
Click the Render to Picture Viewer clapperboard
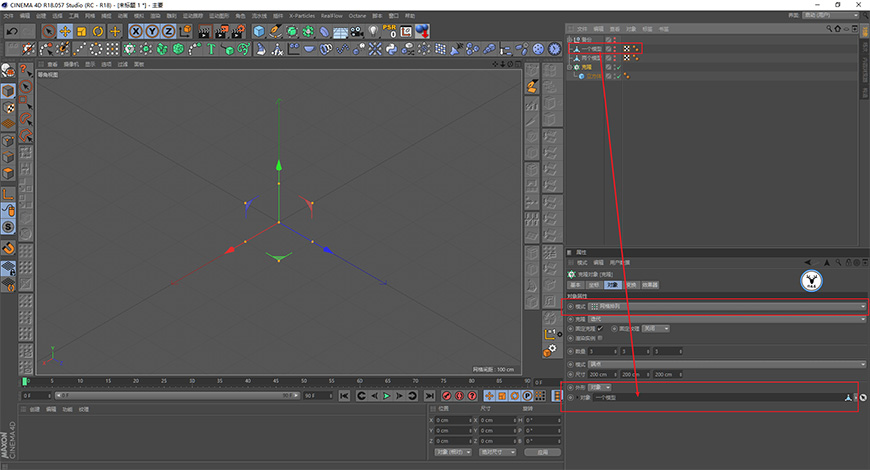coord(221,32)
